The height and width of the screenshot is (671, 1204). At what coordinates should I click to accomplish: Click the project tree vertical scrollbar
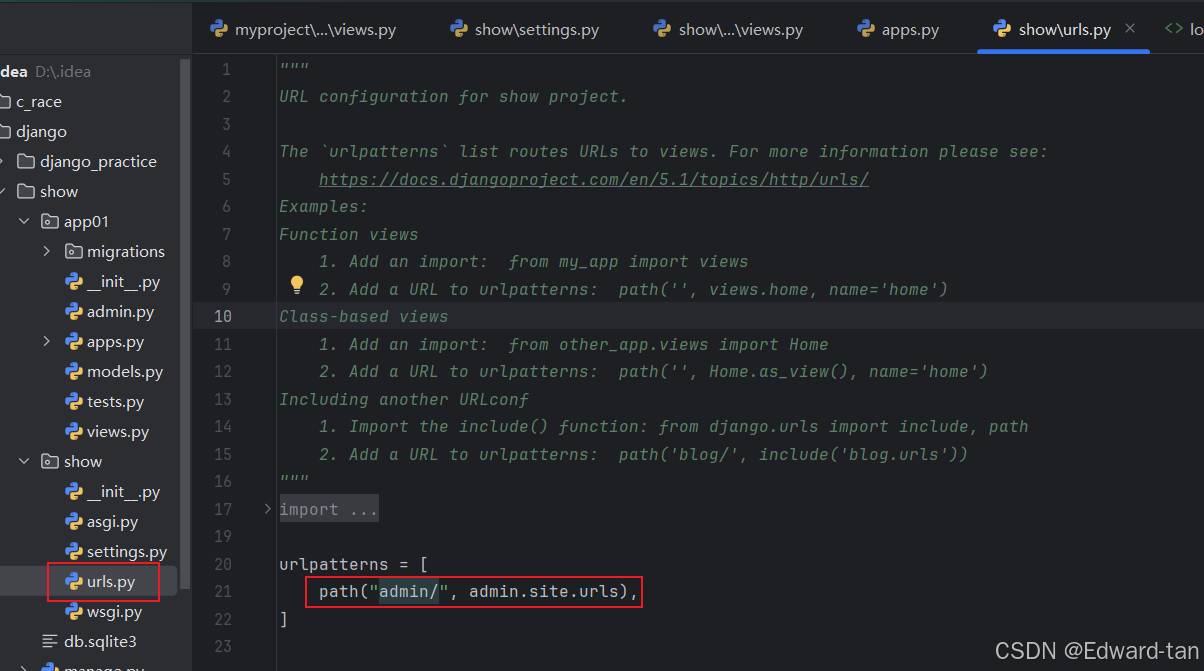pyautogui.click(x=184, y=300)
